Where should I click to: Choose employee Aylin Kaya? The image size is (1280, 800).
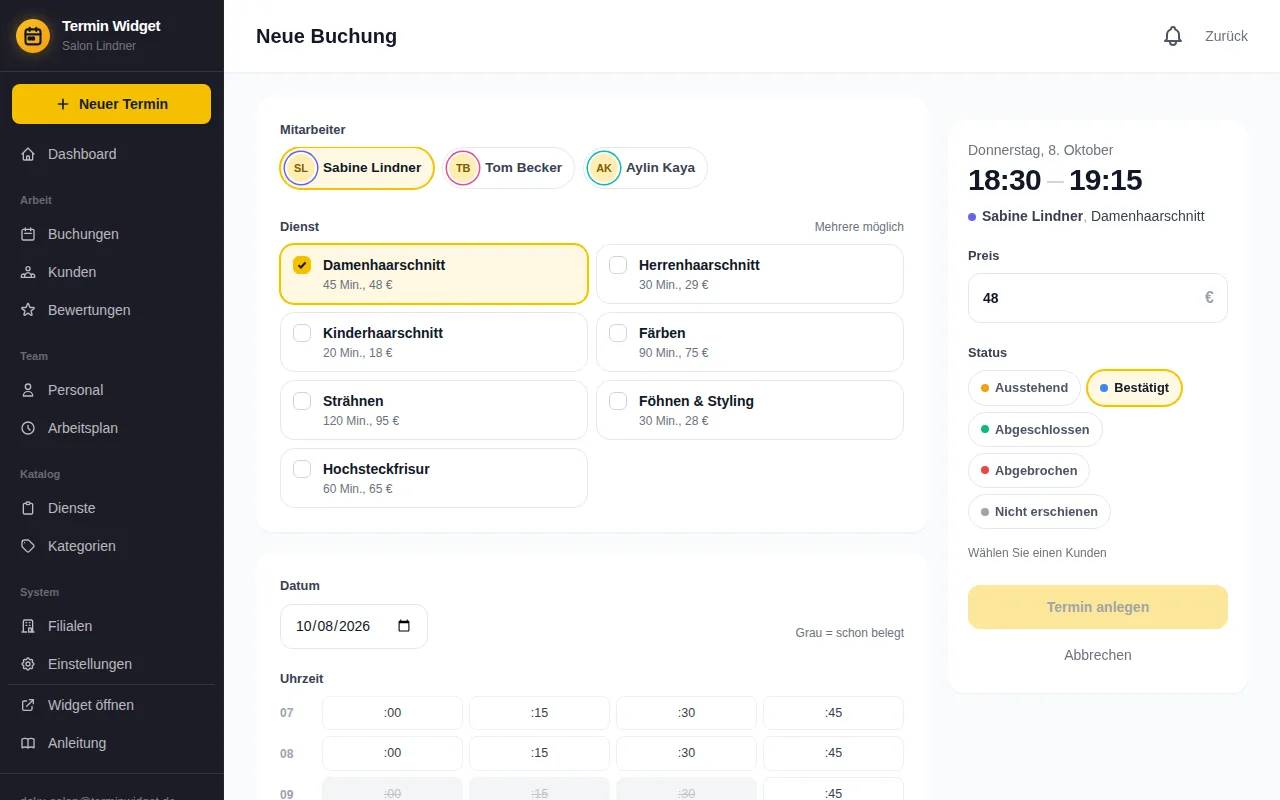point(646,168)
